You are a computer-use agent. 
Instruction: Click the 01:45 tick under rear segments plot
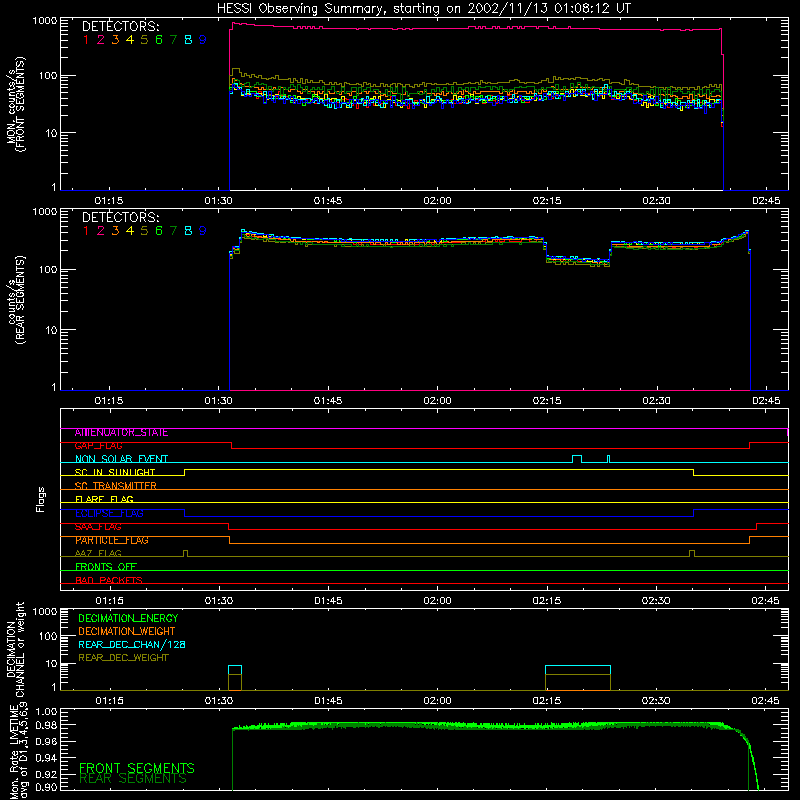pos(328,401)
